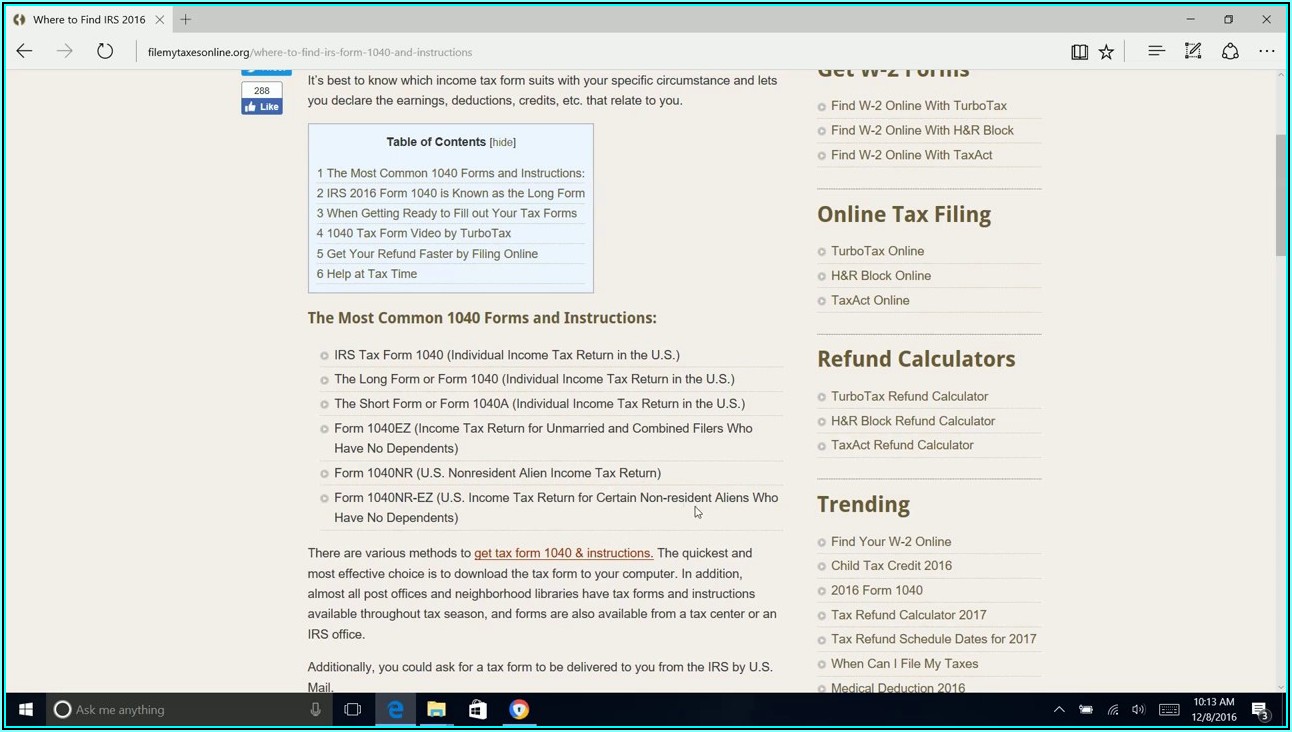This screenshot has width=1292, height=732.
Task: Open Reading view book icon
Action: 1079,52
